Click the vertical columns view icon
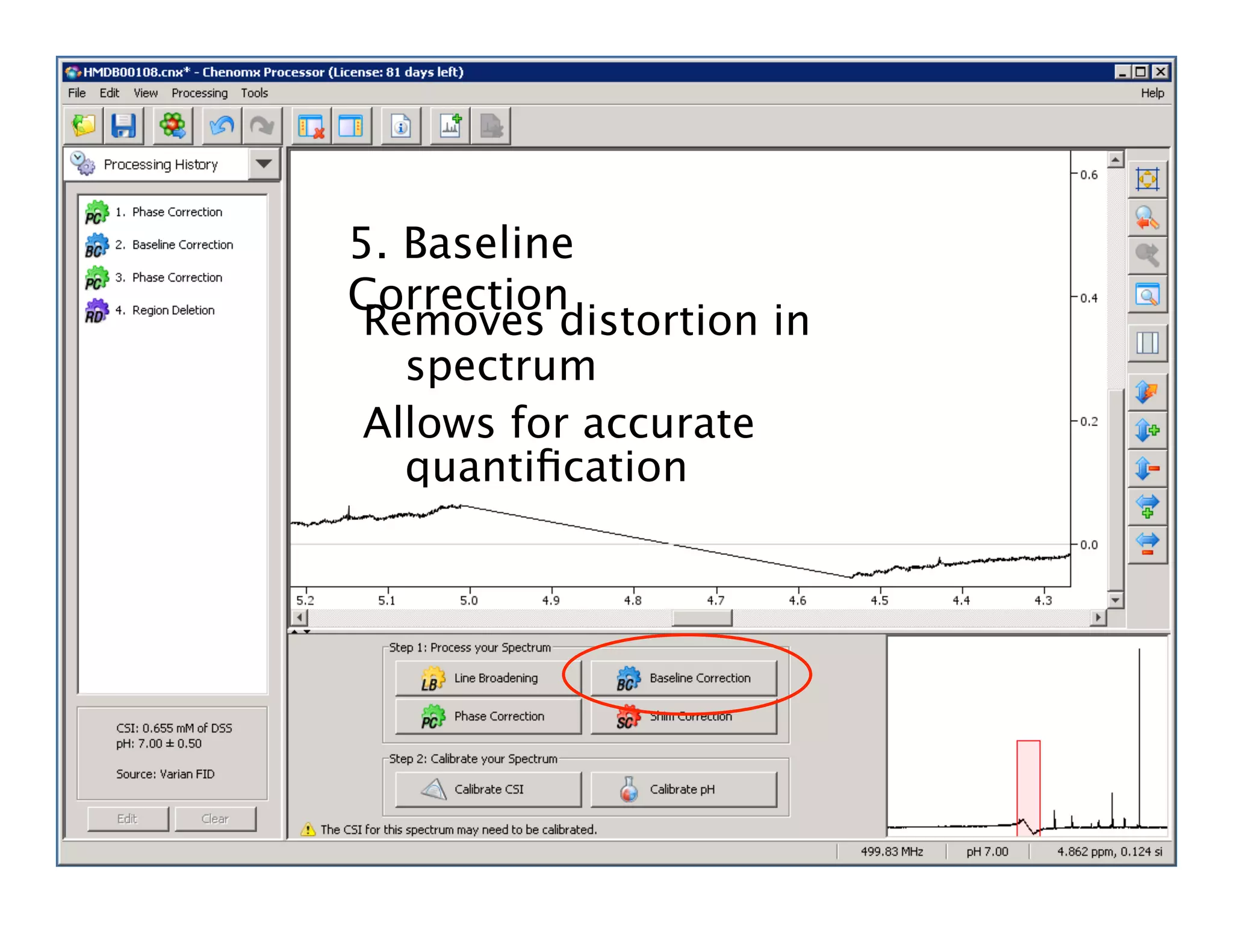1233x952 pixels. tap(1148, 343)
